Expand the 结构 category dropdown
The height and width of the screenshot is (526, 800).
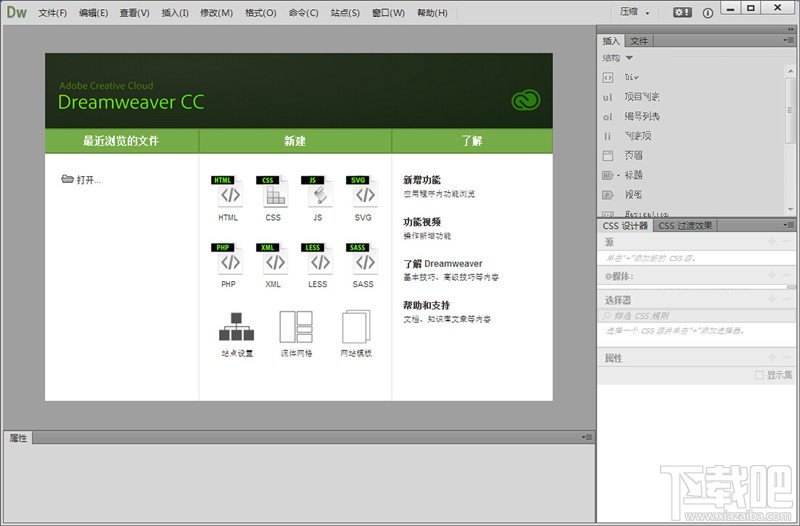[x=629, y=58]
